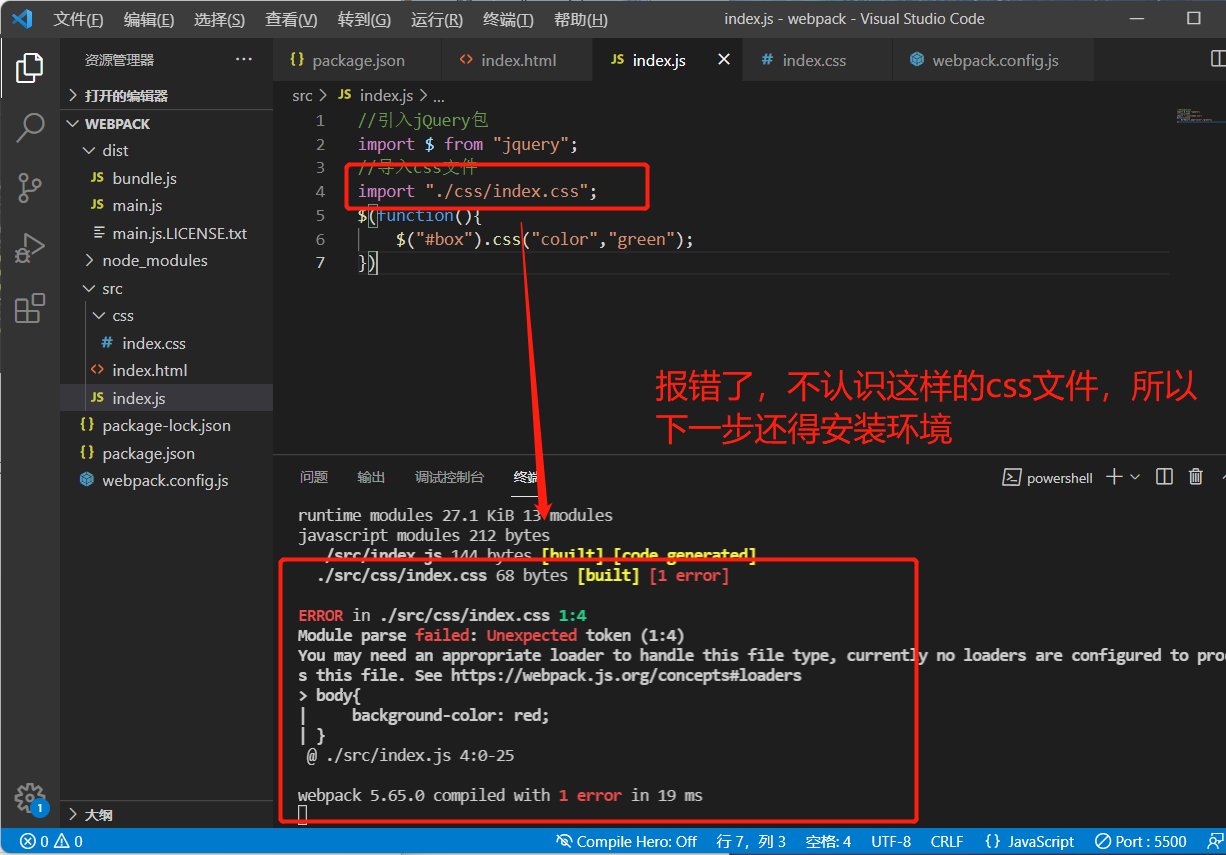Open package-lock.json in the explorer
This screenshot has width=1226, height=855.
click(166, 425)
